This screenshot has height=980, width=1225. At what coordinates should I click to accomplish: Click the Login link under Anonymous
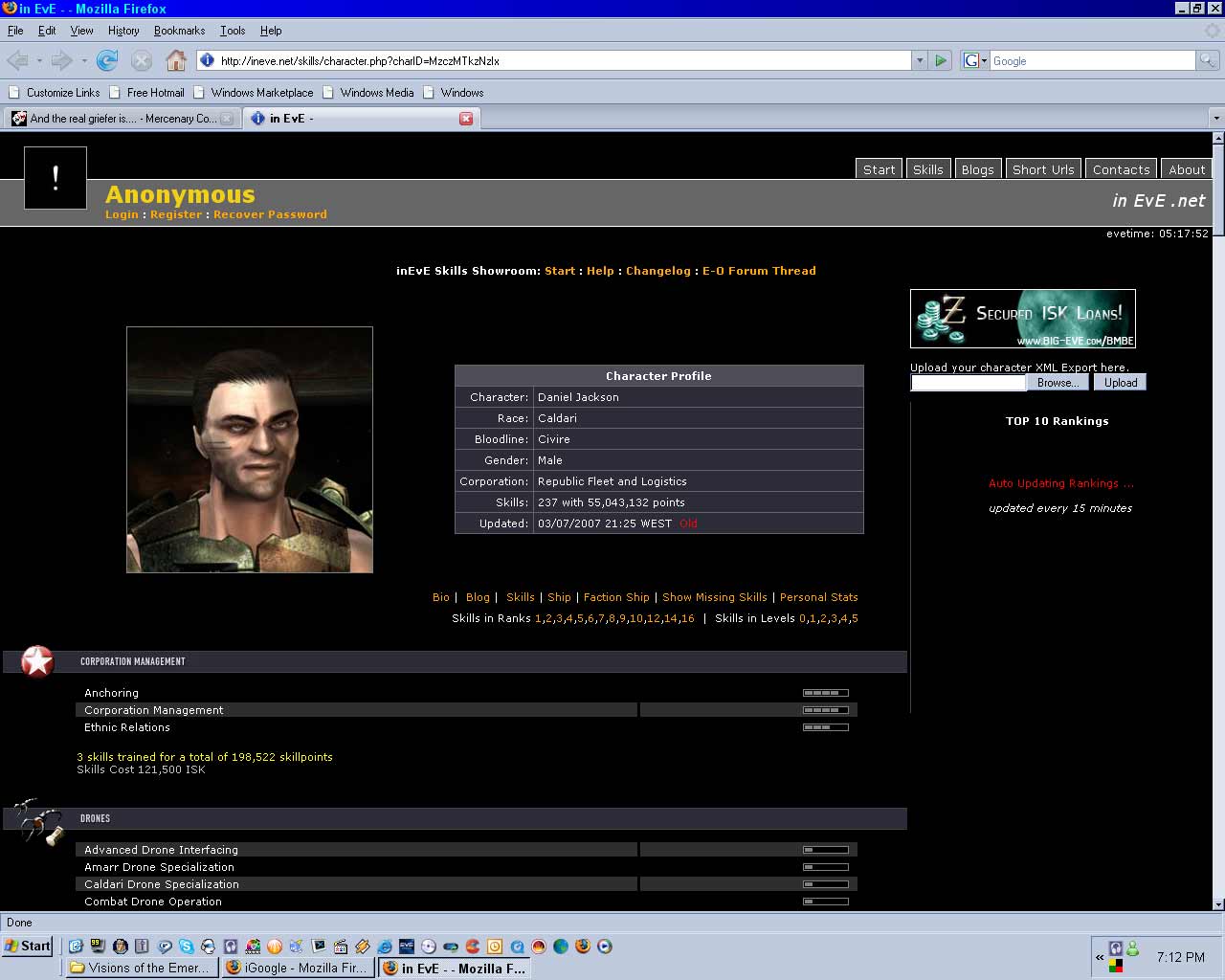[122, 214]
